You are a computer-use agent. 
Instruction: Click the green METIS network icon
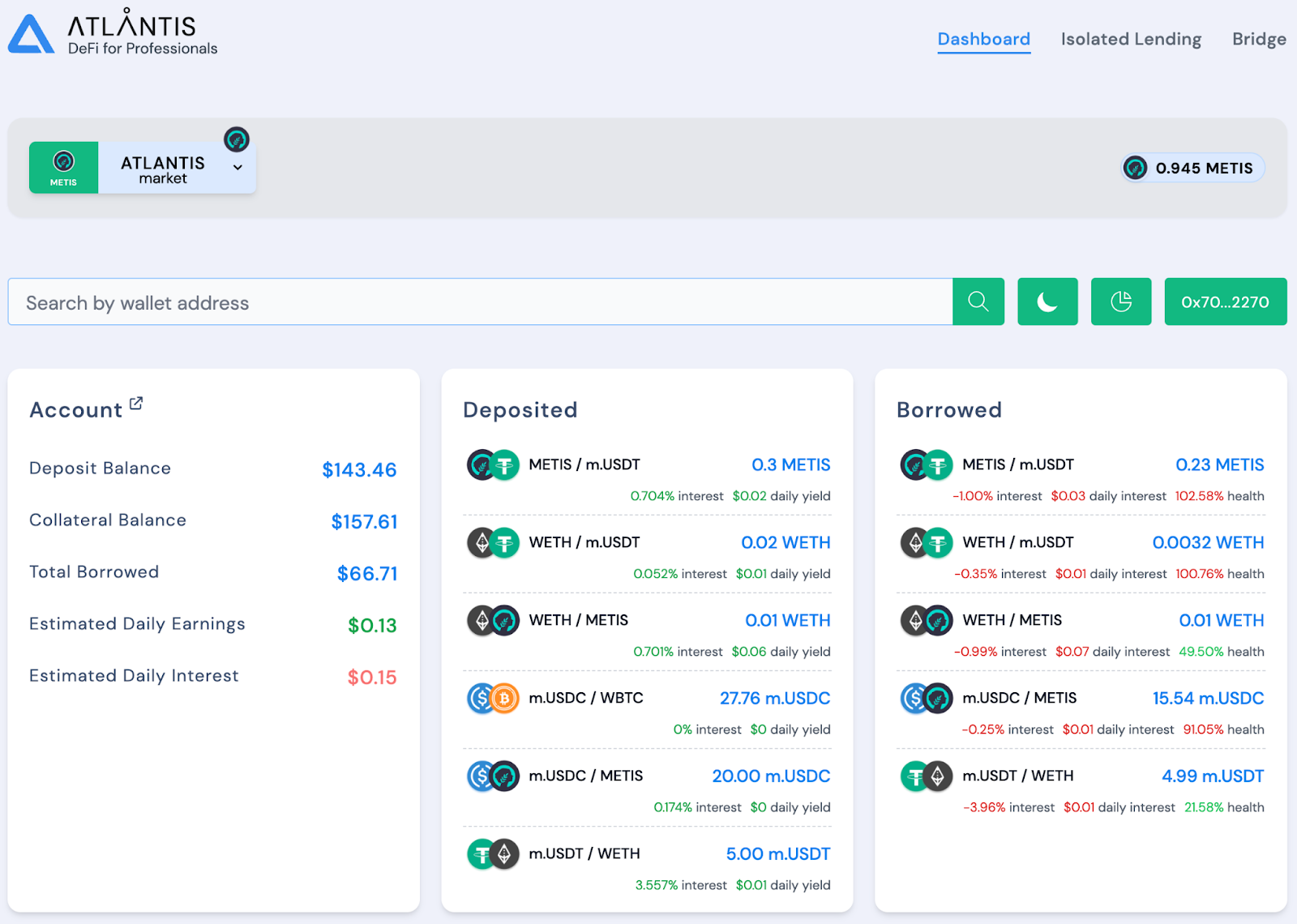63,168
